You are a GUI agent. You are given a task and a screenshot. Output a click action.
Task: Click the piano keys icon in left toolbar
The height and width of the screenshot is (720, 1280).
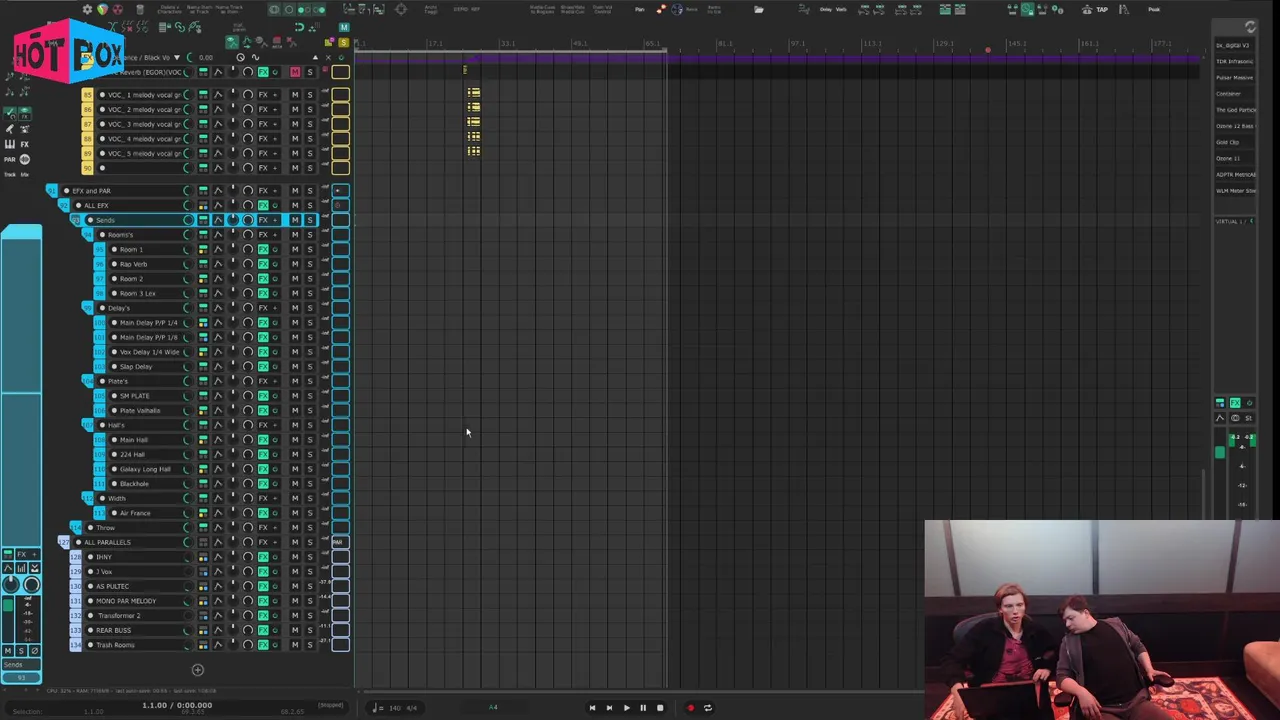[x=10, y=144]
